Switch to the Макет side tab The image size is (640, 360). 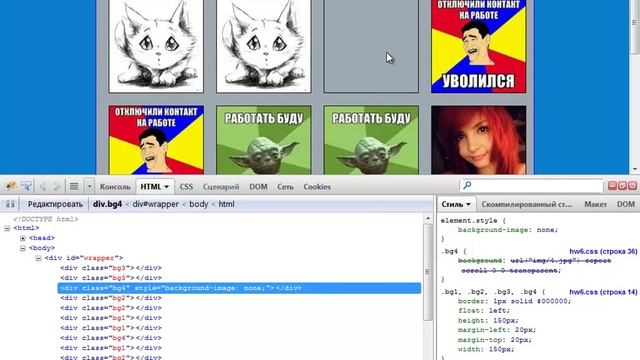click(595, 204)
